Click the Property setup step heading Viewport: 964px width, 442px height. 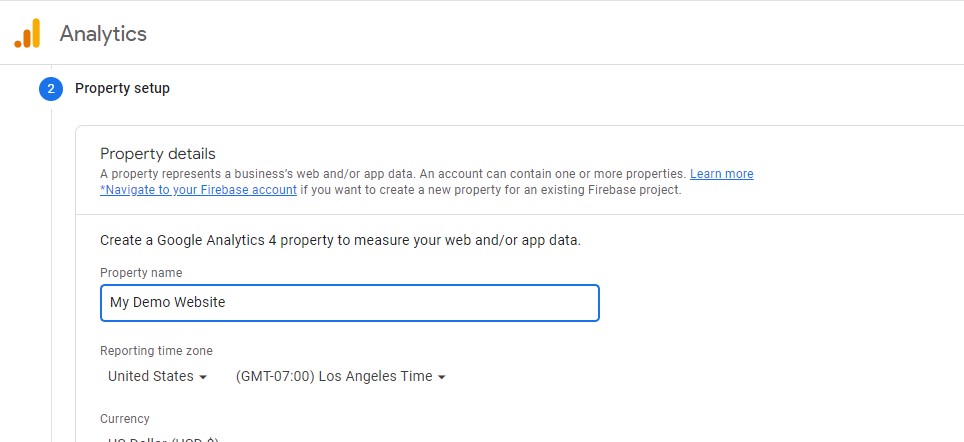coord(122,89)
